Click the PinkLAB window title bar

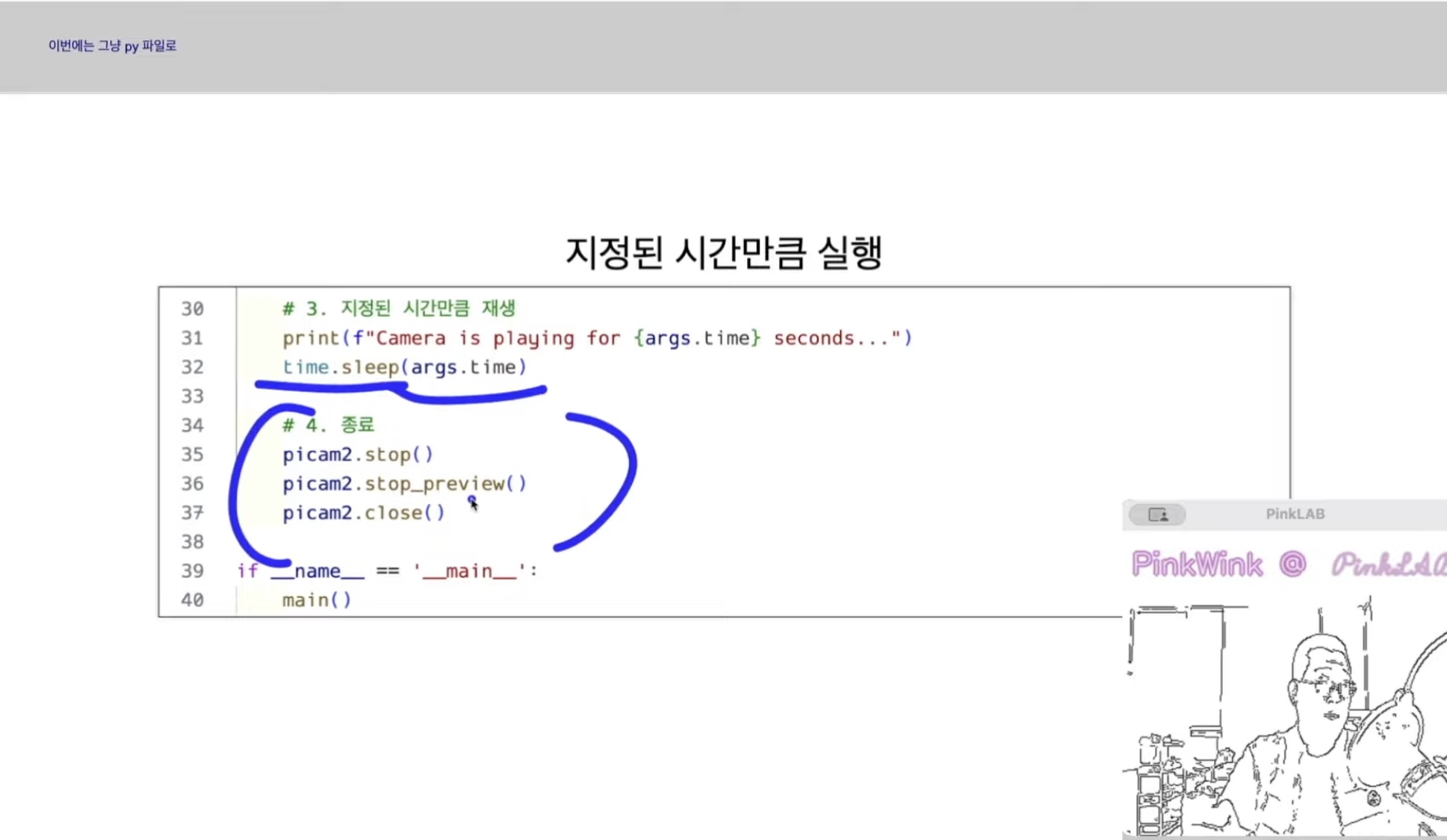(x=1295, y=514)
